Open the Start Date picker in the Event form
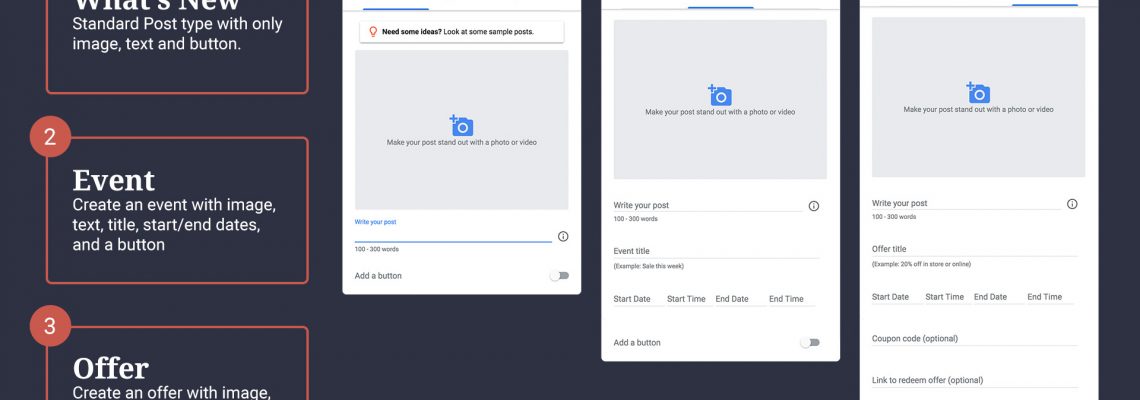This screenshot has height=400, width=1140. pos(632,299)
